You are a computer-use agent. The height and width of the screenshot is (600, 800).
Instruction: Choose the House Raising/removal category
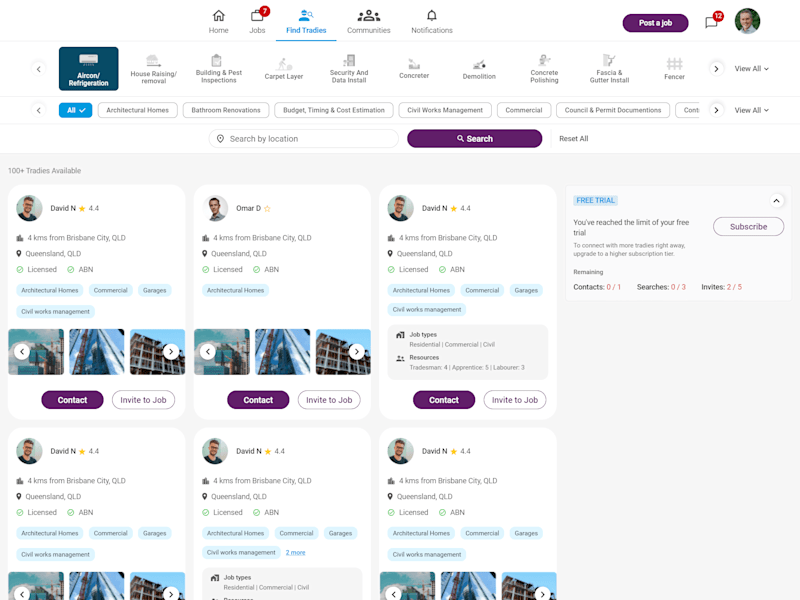pyautogui.click(x=154, y=69)
